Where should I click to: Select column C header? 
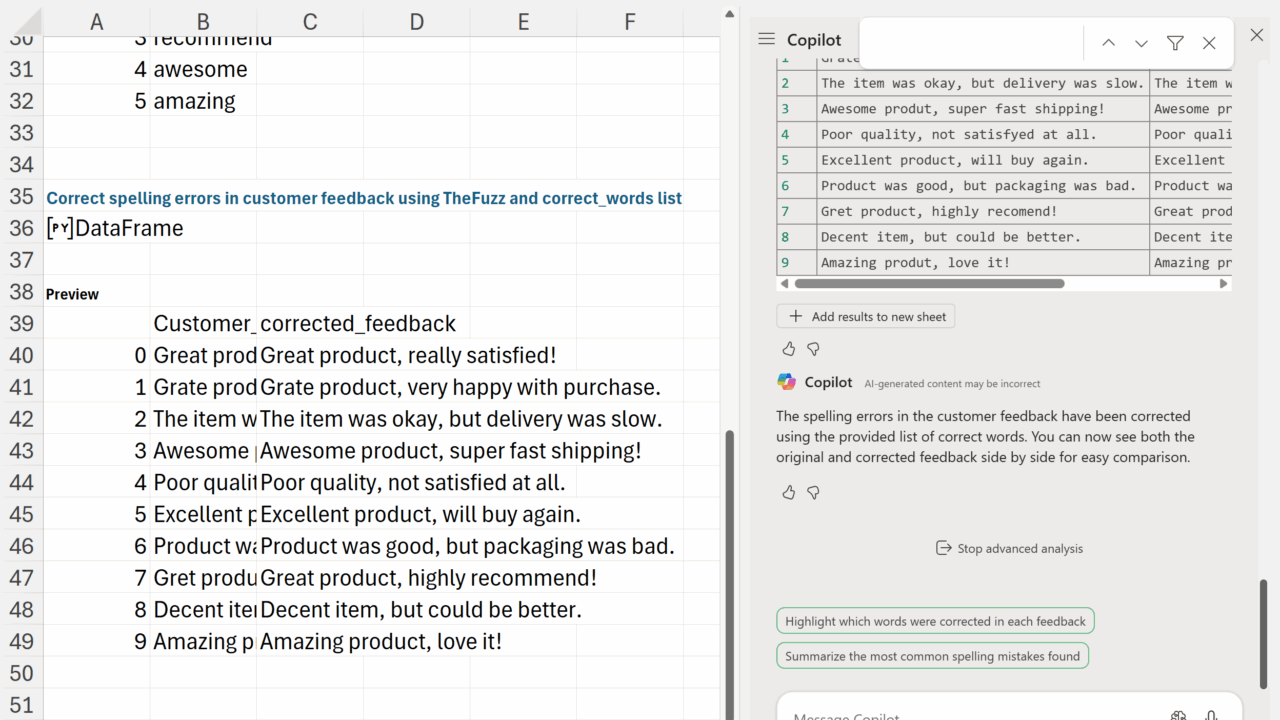tap(310, 21)
